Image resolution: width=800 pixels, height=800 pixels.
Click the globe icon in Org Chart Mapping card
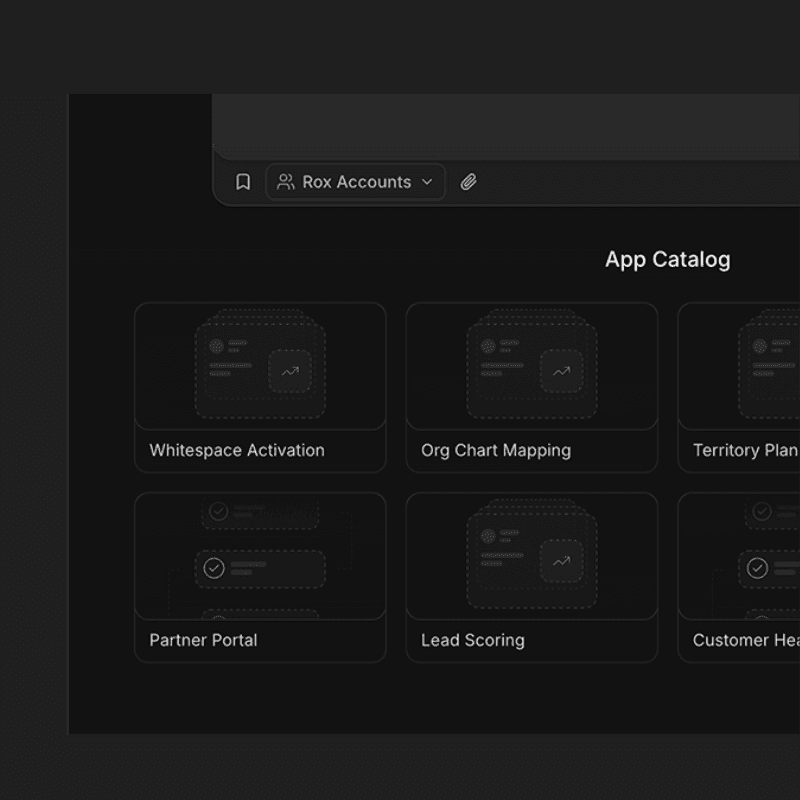pyautogui.click(x=488, y=346)
